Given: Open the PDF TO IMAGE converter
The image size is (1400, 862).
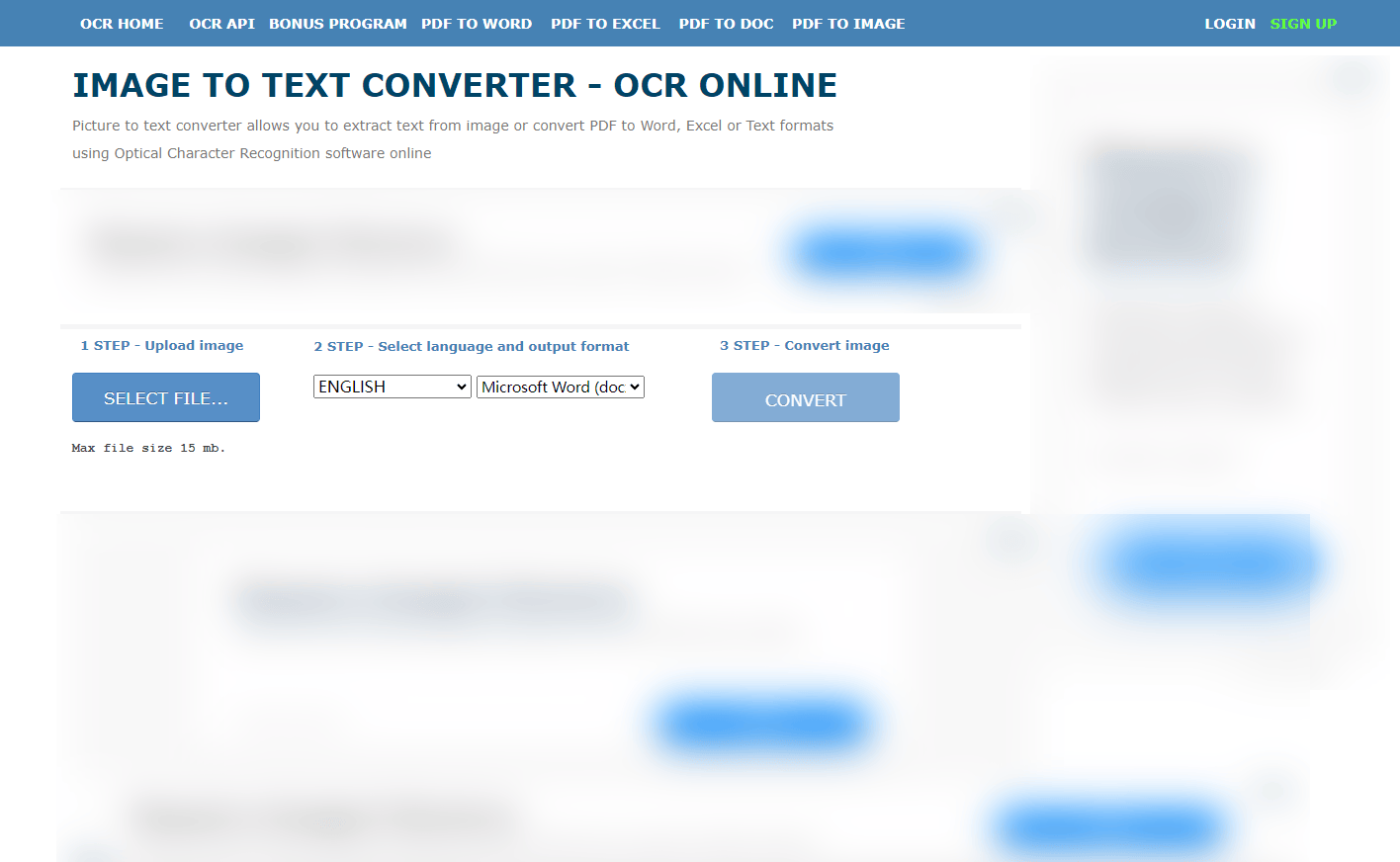Looking at the screenshot, I should coord(847,24).
